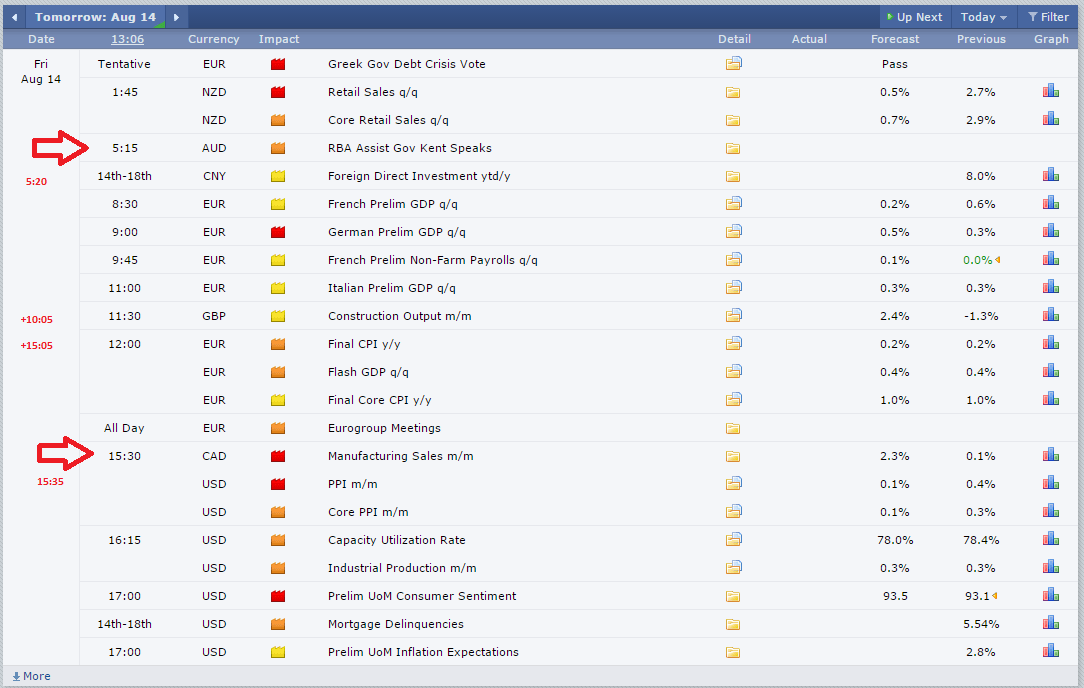This screenshot has height=688, width=1084.
Task: Click red impact icon for Greek Gov Debt Crisis Vote
Action: [x=278, y=64]
